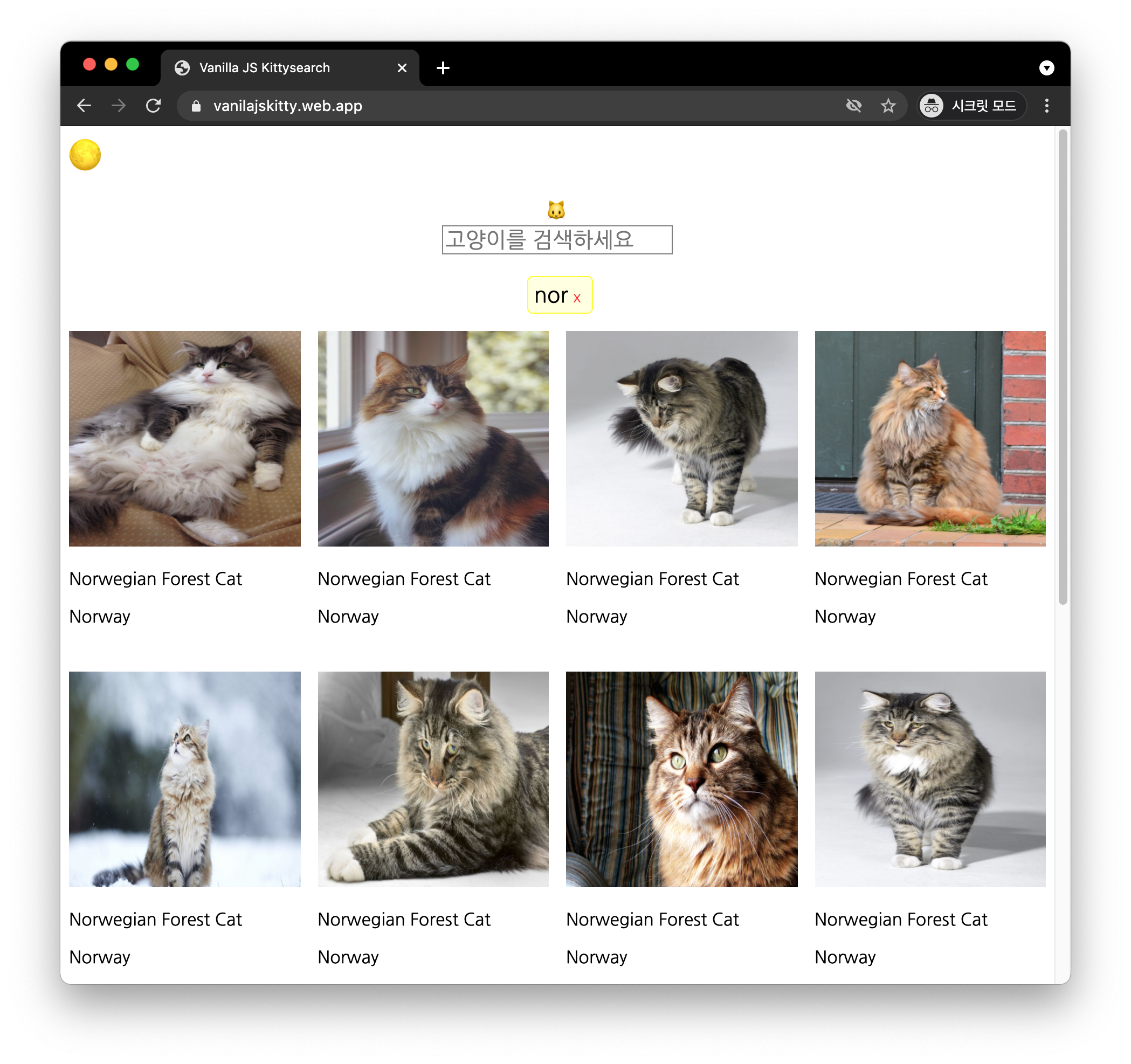Remove the 'nor' search filter tag

tap(581, 298)
